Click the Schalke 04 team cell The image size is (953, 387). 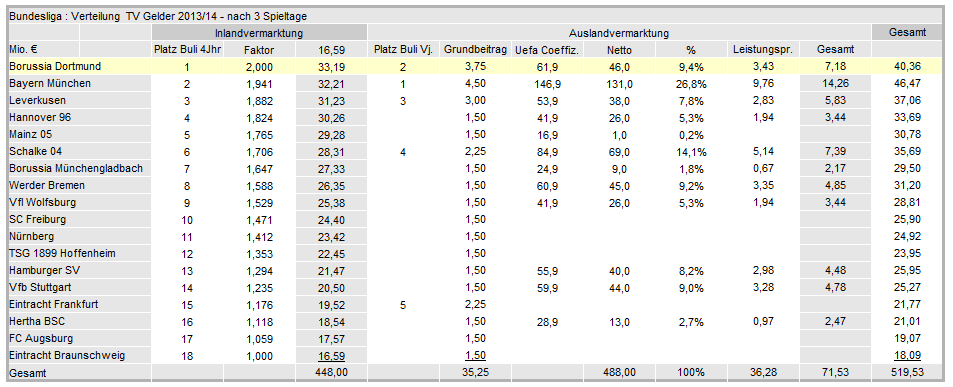pyautogui.click(x=78, y=151)
